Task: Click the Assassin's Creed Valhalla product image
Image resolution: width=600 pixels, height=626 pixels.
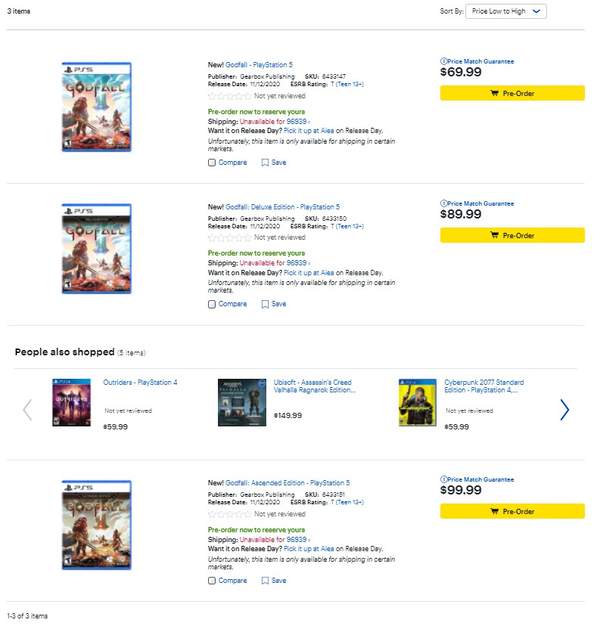Action: [242, 402]
